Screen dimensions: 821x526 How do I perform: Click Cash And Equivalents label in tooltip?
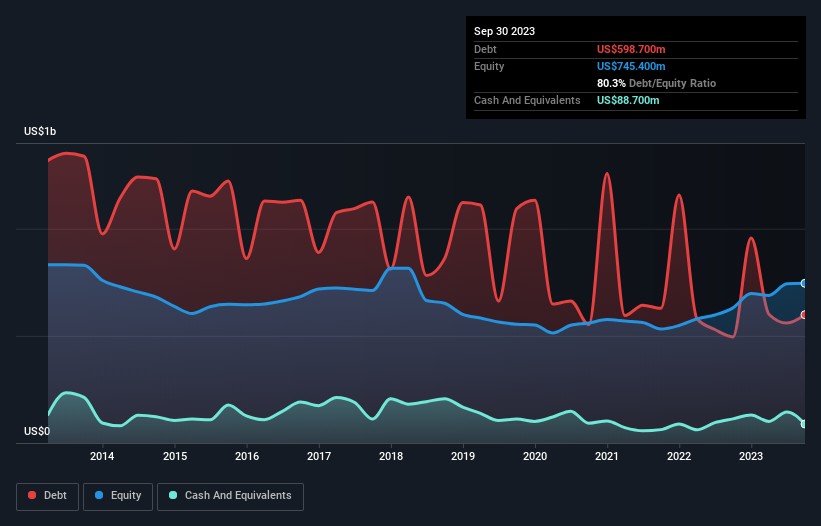click(x=527, y=100)
